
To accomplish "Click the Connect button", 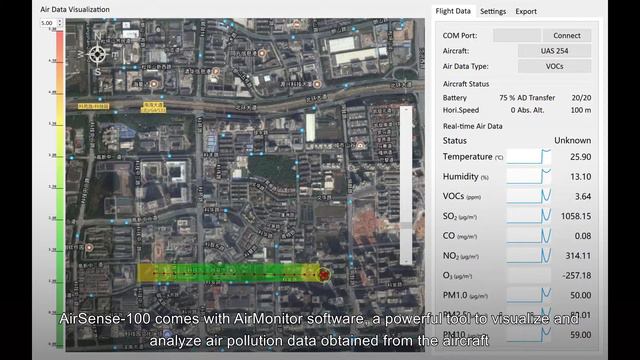I will [x=567, y=36].
